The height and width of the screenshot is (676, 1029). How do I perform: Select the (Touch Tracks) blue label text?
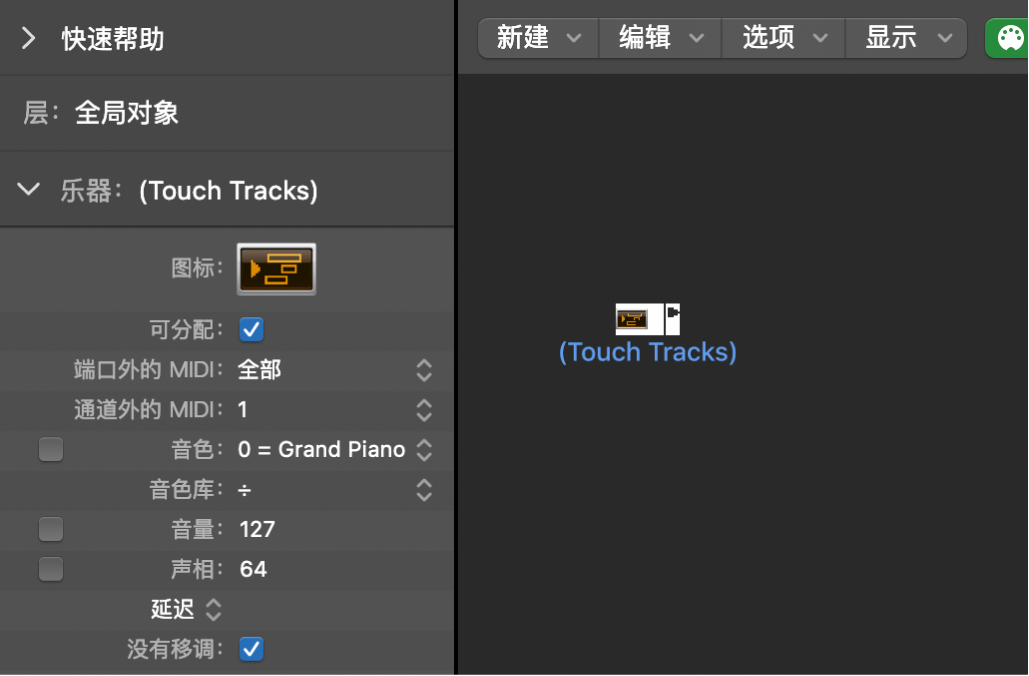tap(646, 352)
